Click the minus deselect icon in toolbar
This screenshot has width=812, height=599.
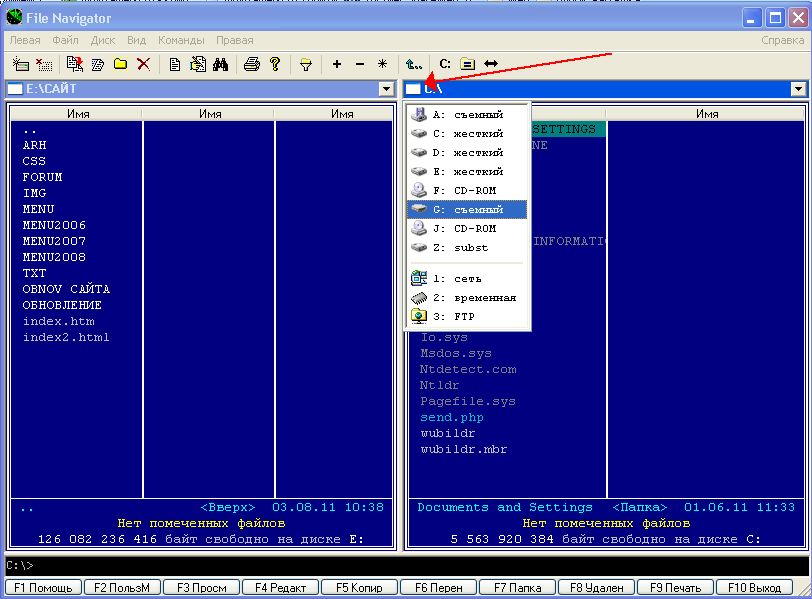(x=360, y=64)
